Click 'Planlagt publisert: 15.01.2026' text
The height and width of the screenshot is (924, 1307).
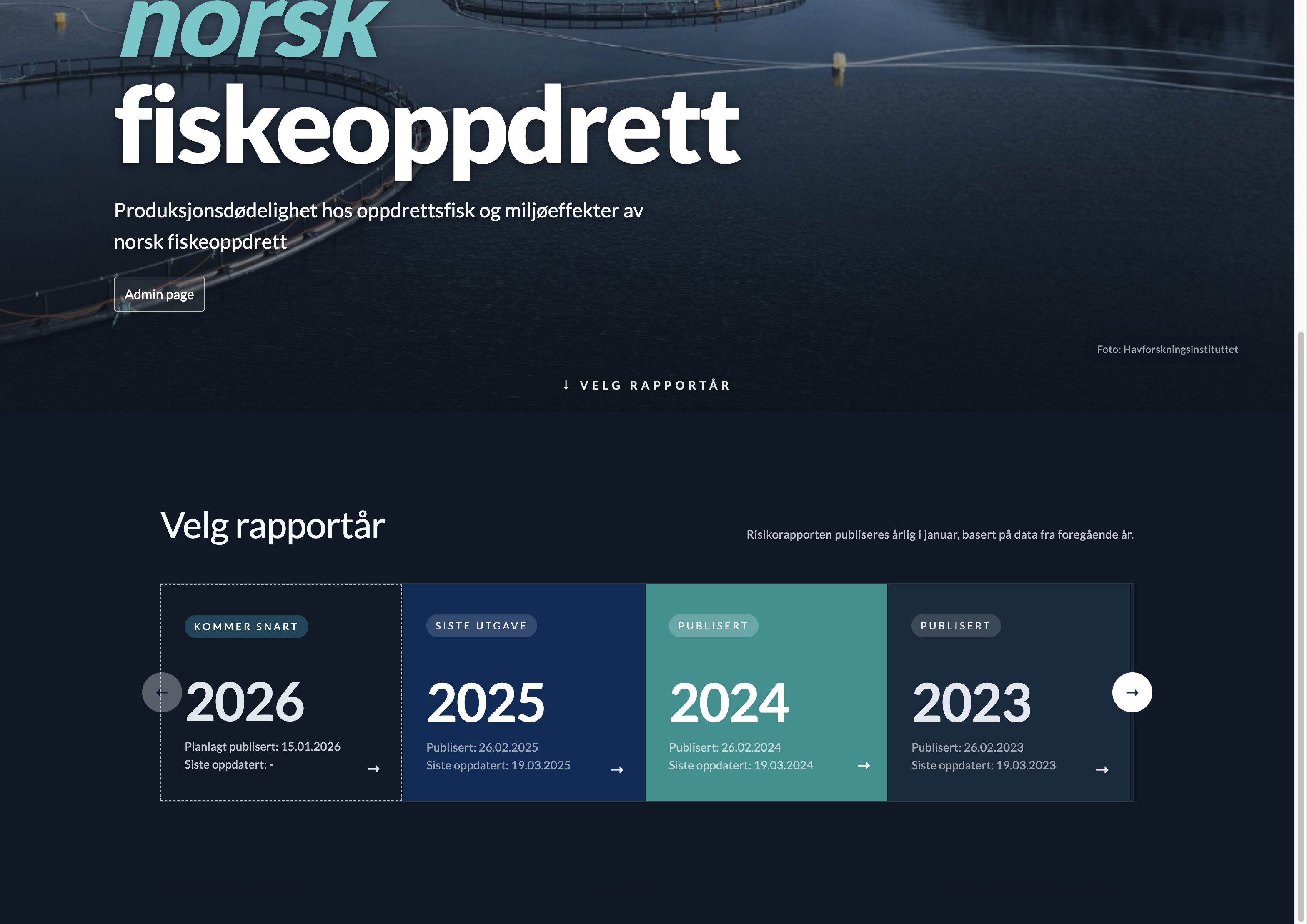coord(263,747)
